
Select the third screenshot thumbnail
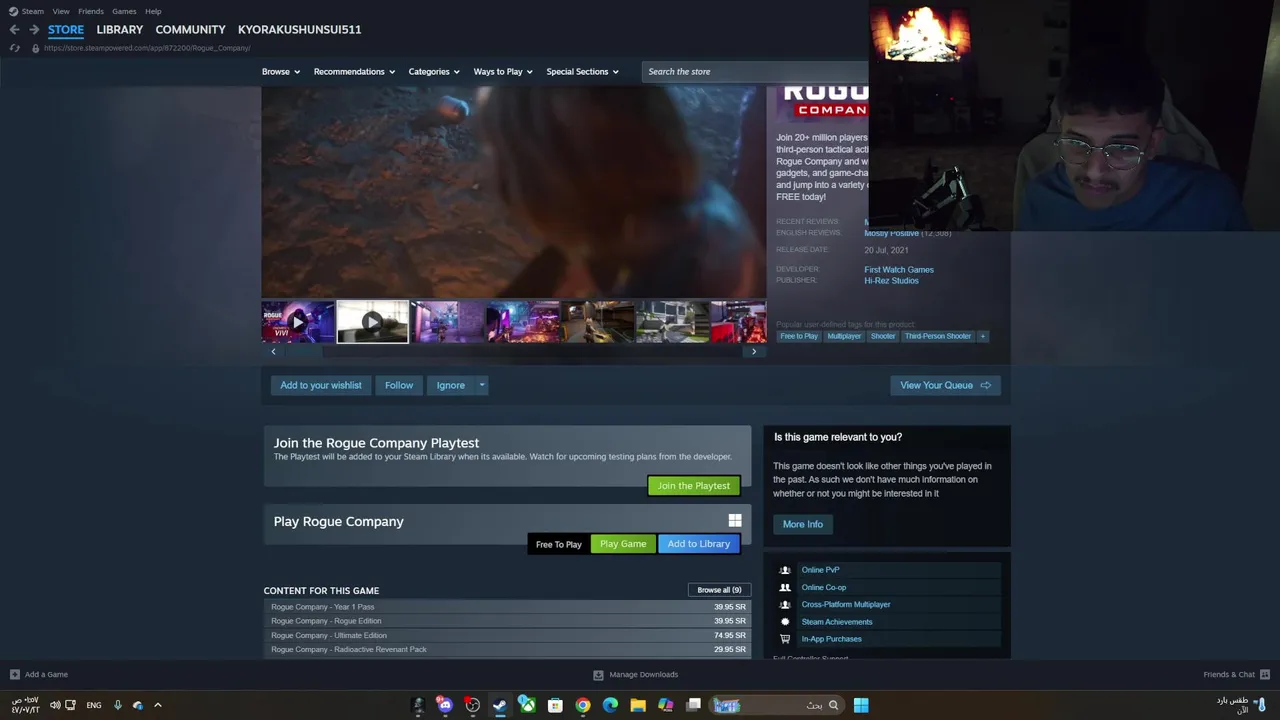point(447,322)
